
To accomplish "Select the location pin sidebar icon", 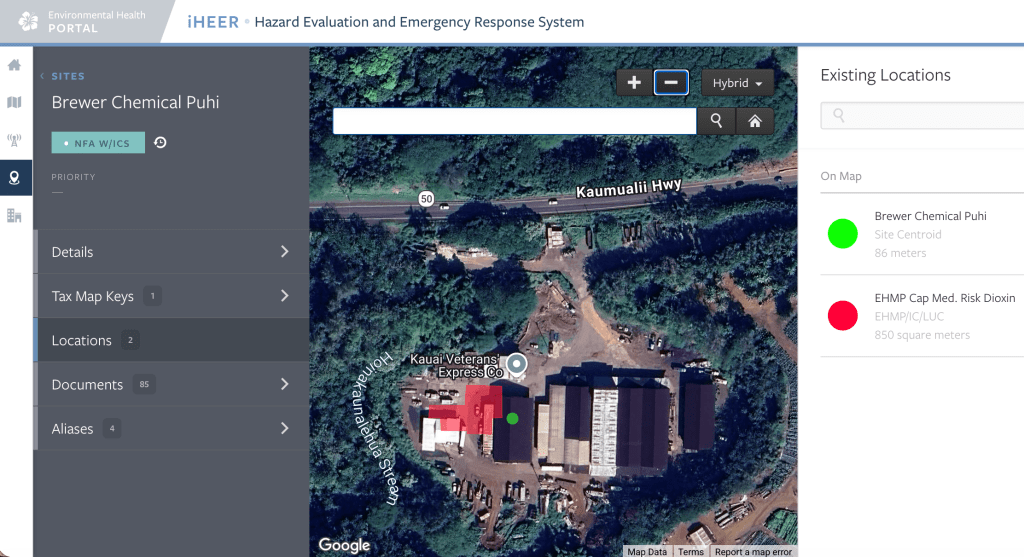I will click(x=14, y=178).
